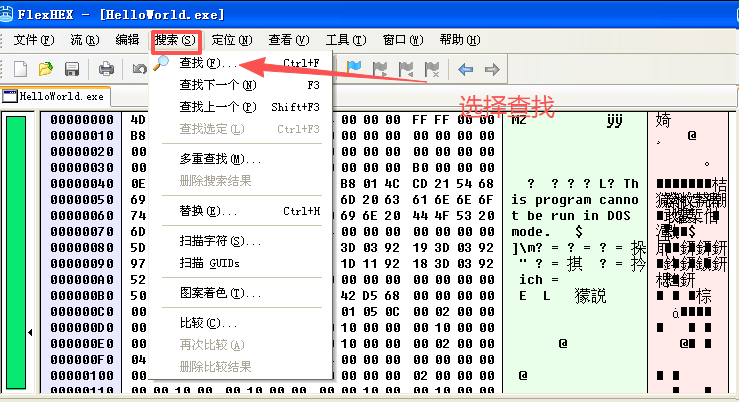Click hex byte CD in row 00000040
The width and height of the screenshot is (739, 402).
click(x=421, y=184)
